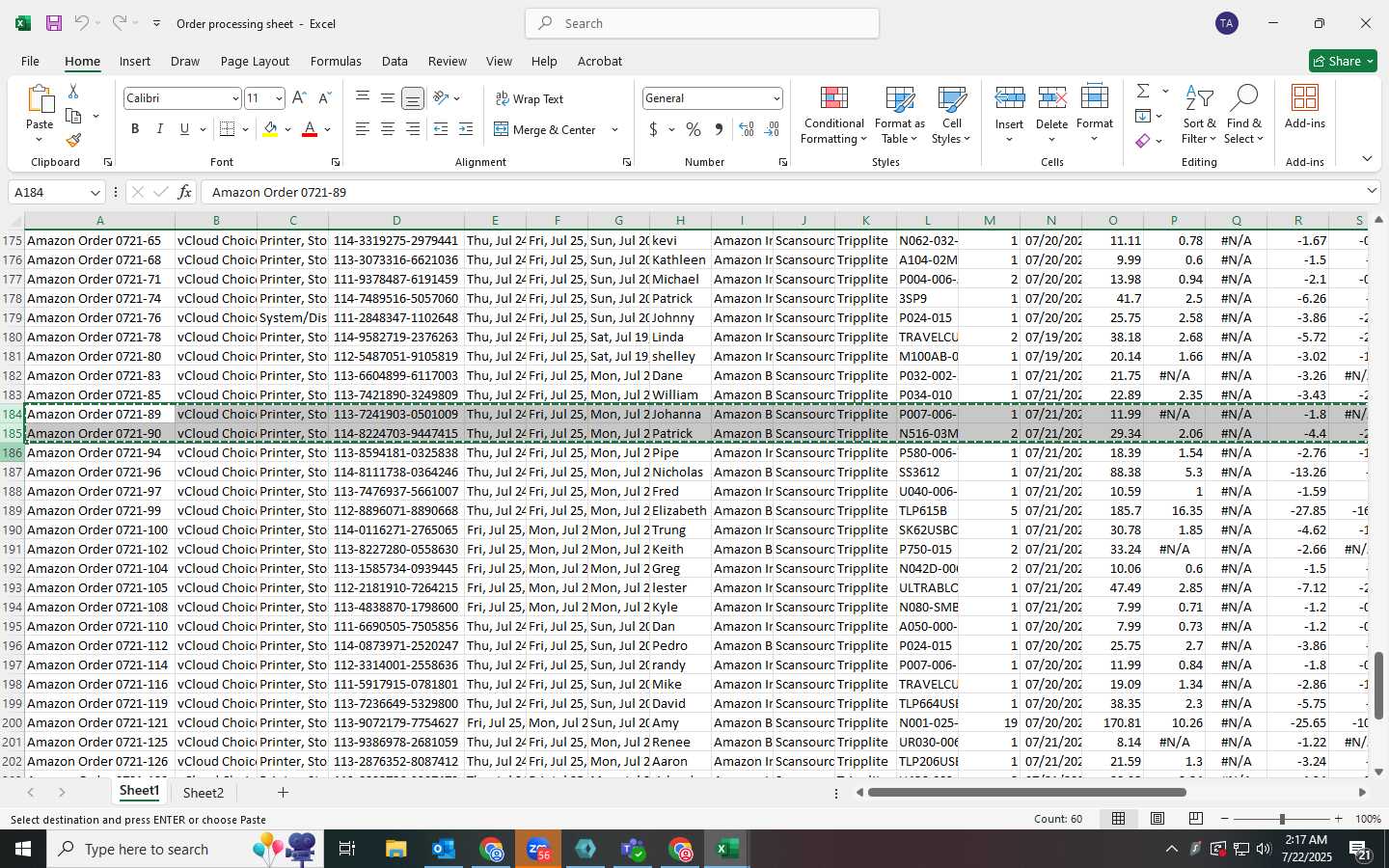The image size is (1389, 868).
Task: Open Outlook from the taskbar
Action: pos(443,849)
